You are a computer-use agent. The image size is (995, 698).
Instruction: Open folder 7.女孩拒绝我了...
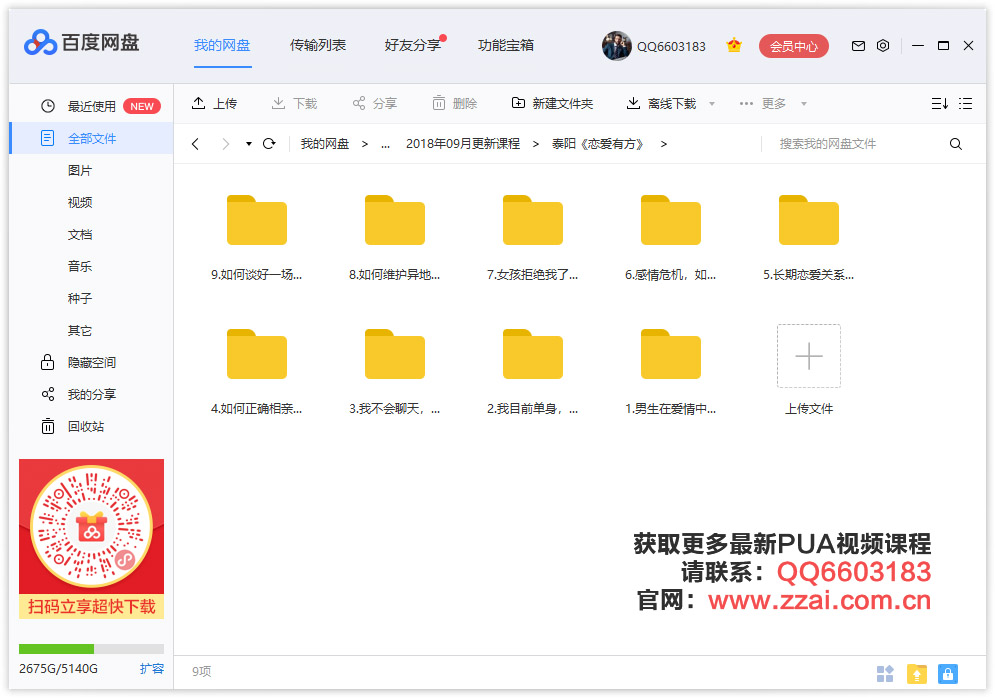(533, 237)
